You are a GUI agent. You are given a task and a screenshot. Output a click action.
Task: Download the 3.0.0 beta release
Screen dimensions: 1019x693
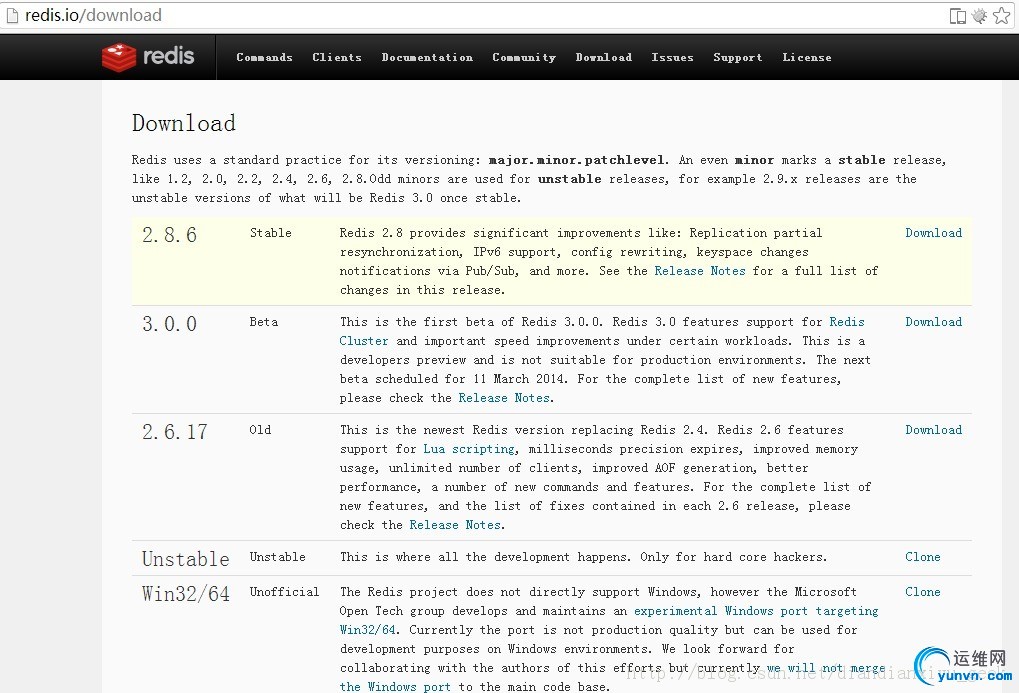(933, 322)
